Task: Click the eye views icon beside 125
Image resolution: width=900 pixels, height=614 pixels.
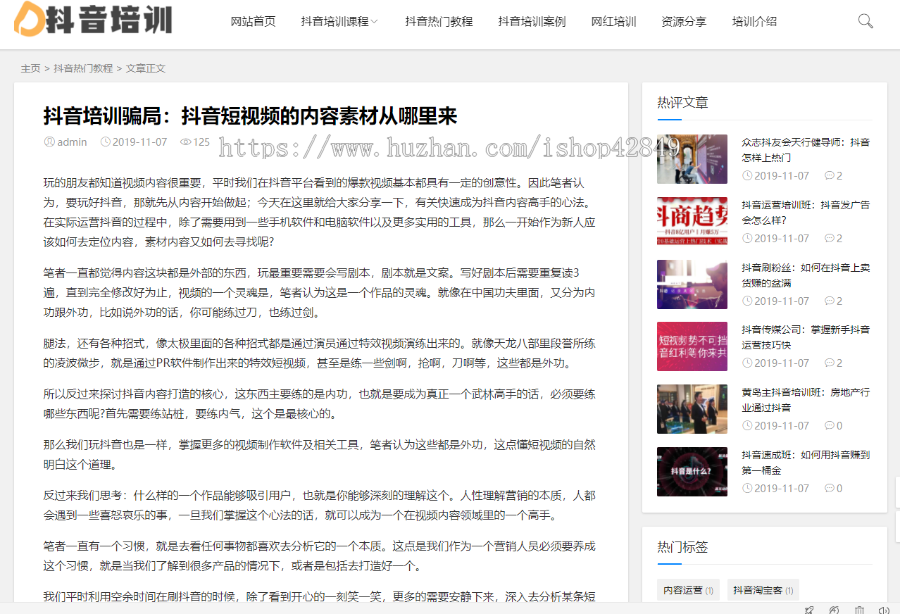Action: click(185, 142)
